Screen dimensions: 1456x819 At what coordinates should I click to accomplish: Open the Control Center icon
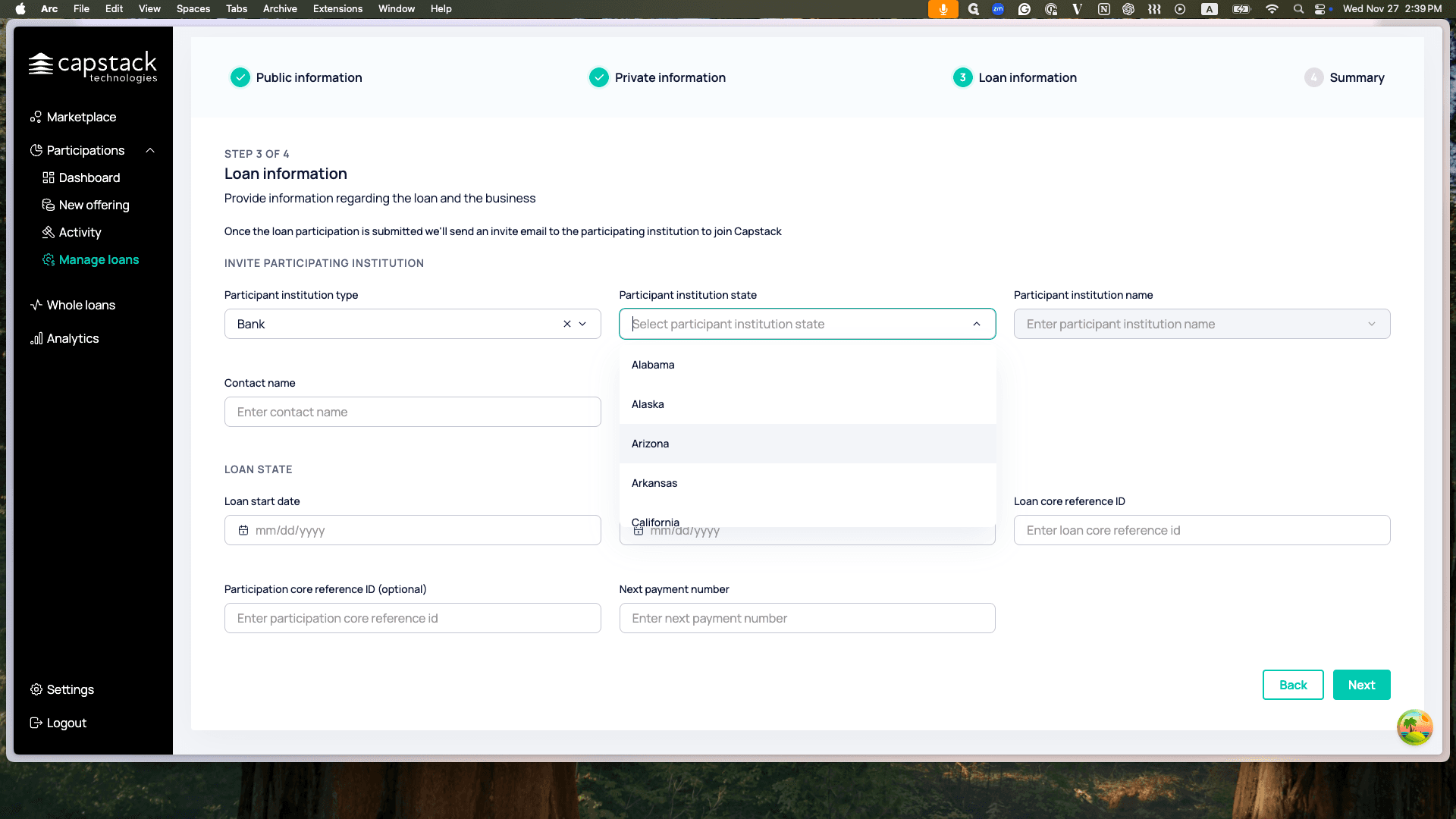pyautogui.click(x=1320, y=9)
